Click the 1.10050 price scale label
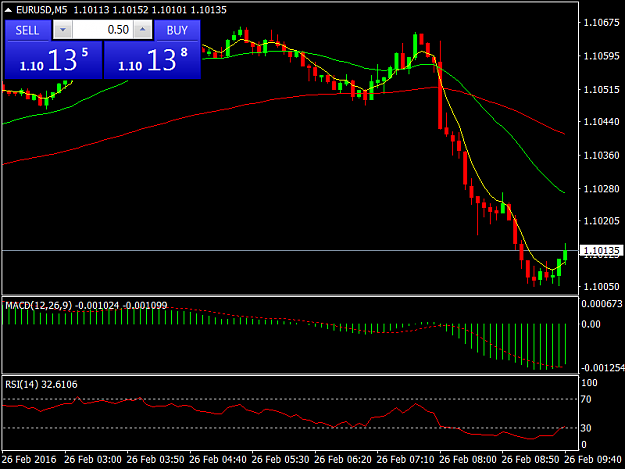Screen dimensions: 625x469 (x=601, y=287)
